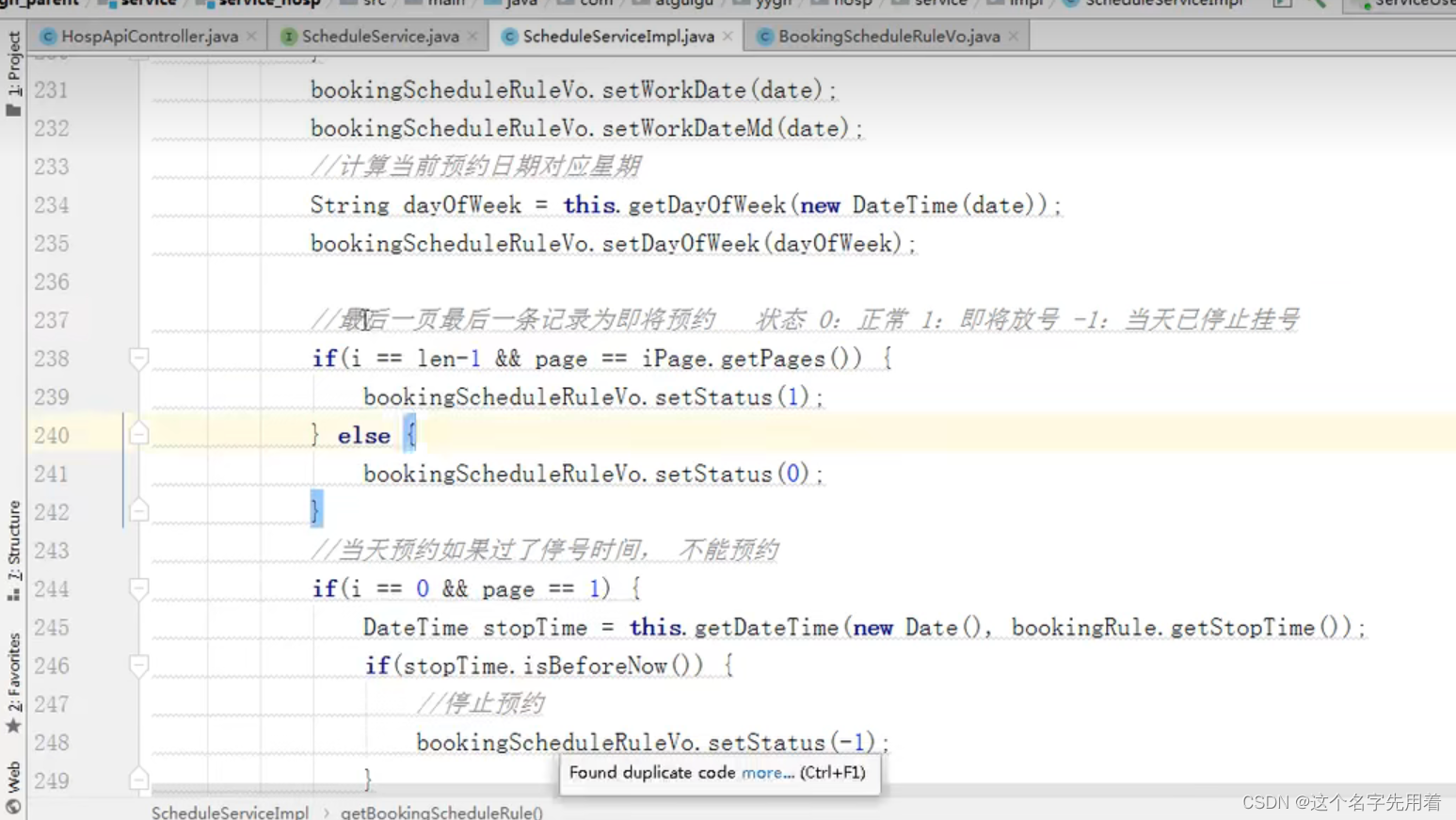Open the BookingScheduleRuleVo.java tab

point(888,37)
